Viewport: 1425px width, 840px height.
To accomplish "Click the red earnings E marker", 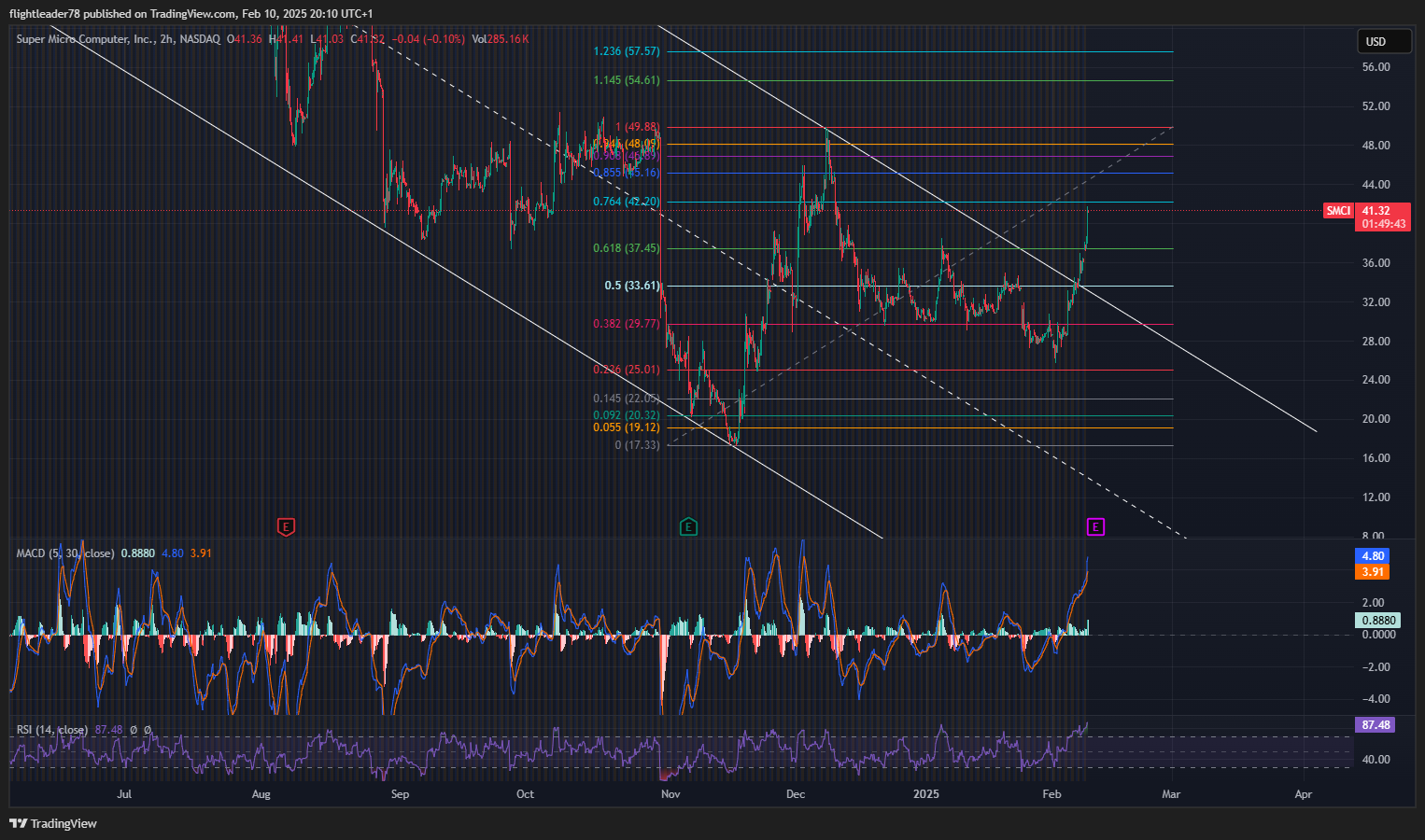I will point(287,527).
